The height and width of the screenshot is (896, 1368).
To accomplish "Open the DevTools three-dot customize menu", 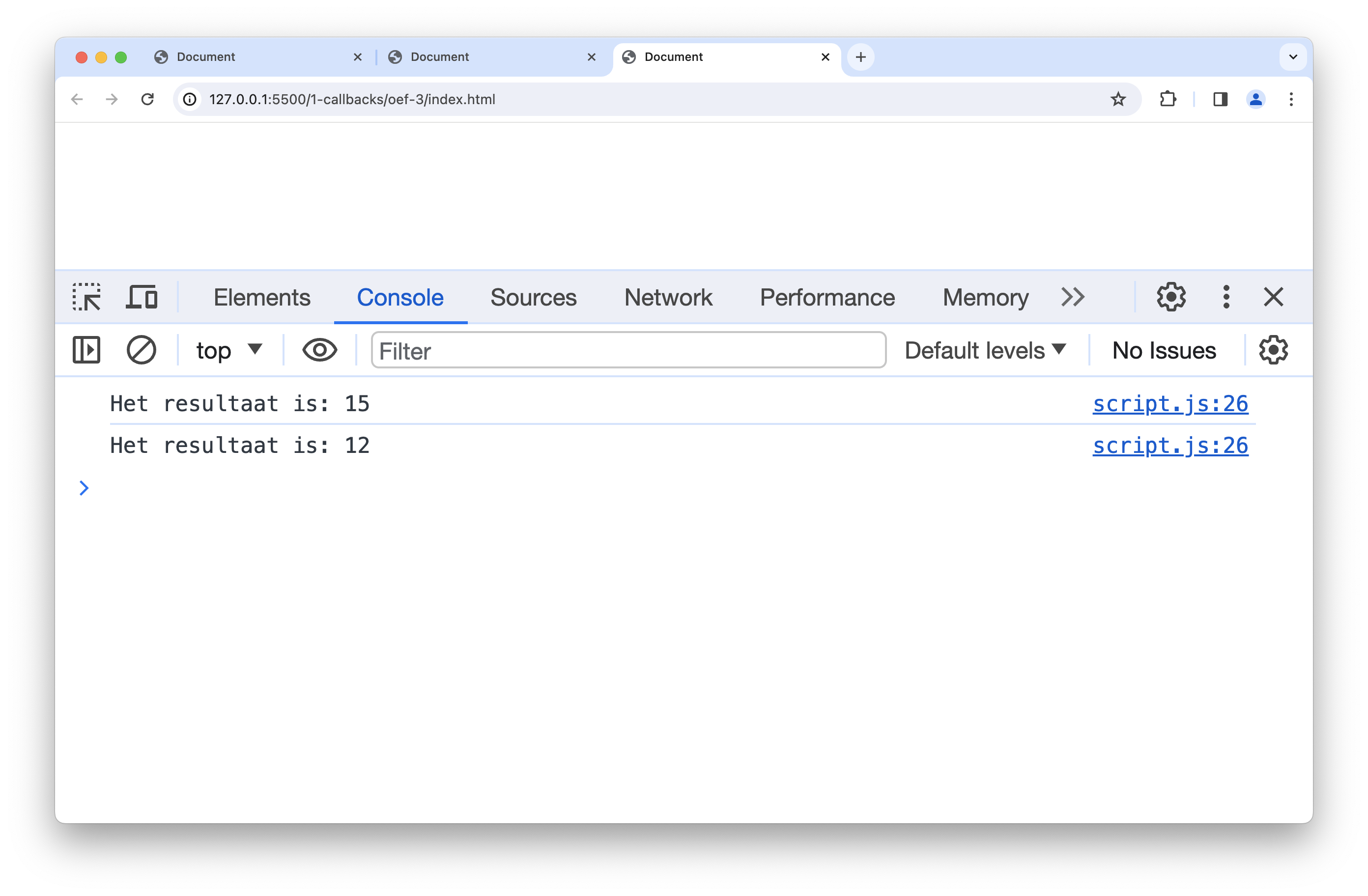I will point(1226,297).
